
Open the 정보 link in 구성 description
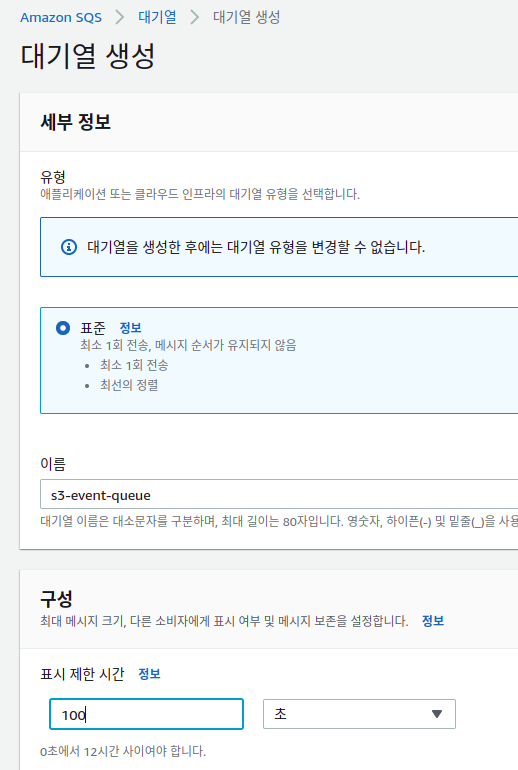(433, 621)
